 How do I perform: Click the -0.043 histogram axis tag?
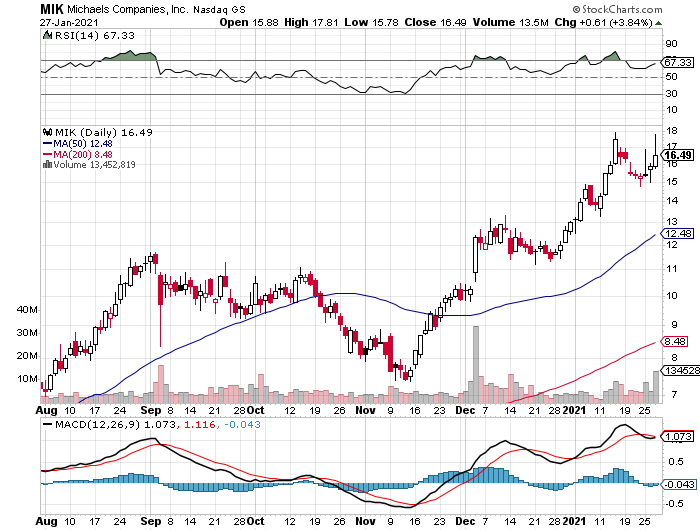[x=679, y=484]
